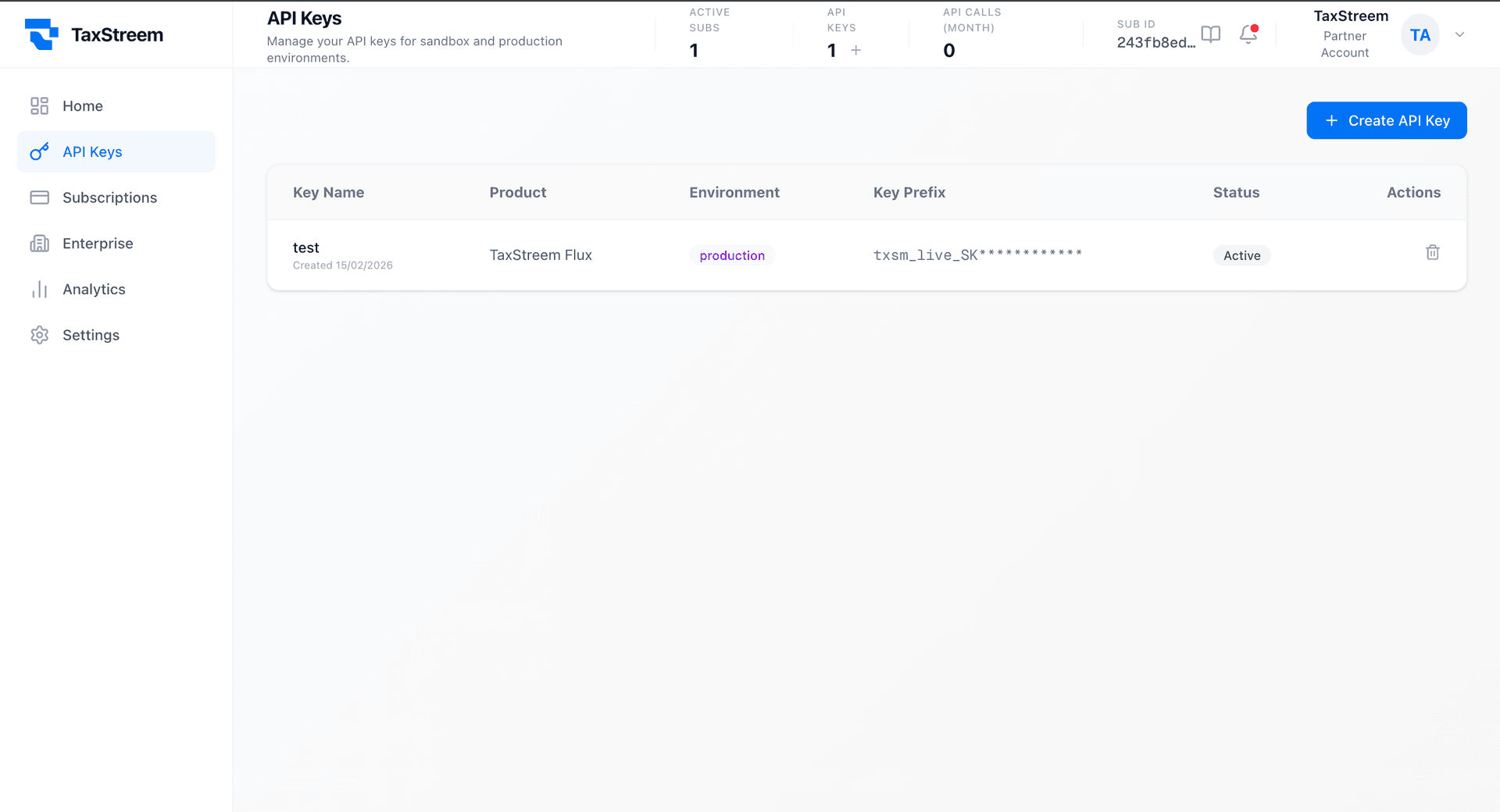Click the truncated SUB ID value
1500x812 pixels.
coord(1156,43)
